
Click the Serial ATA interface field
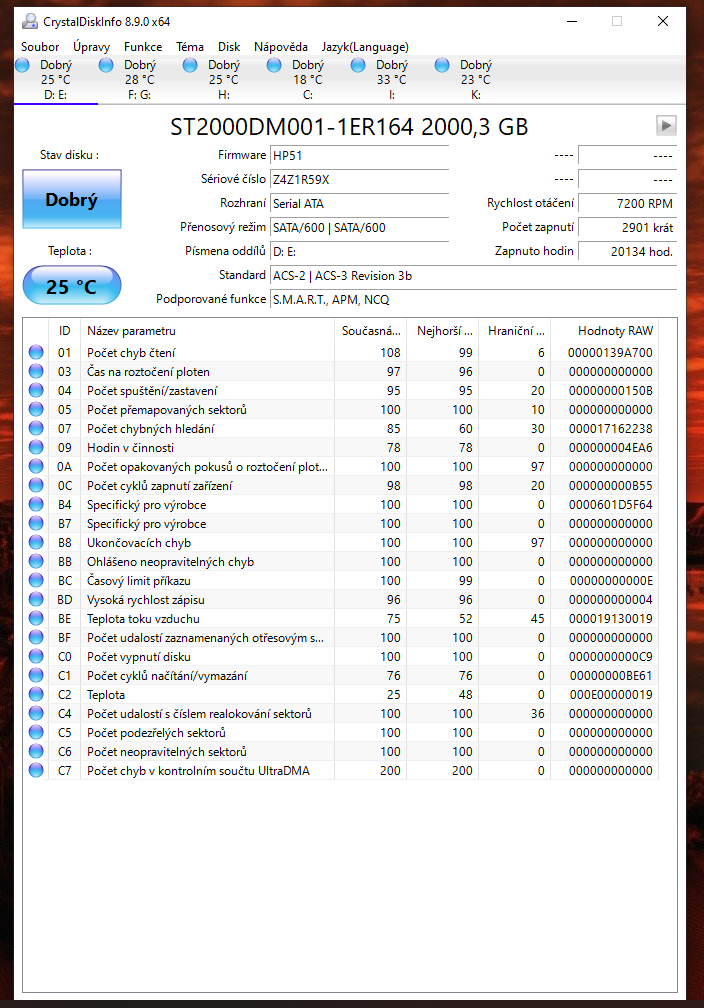point(359,204)
